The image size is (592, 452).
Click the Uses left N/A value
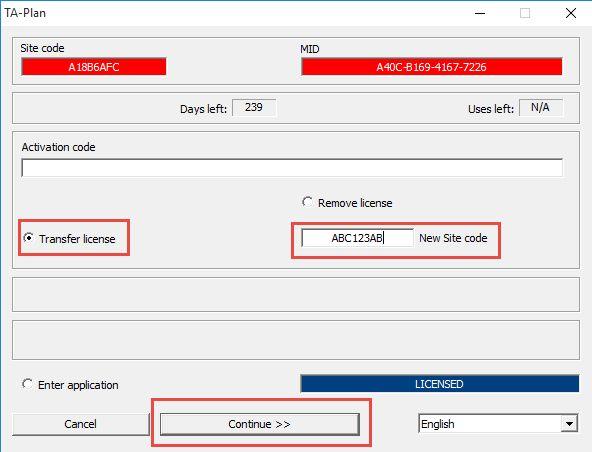(540, 108)
